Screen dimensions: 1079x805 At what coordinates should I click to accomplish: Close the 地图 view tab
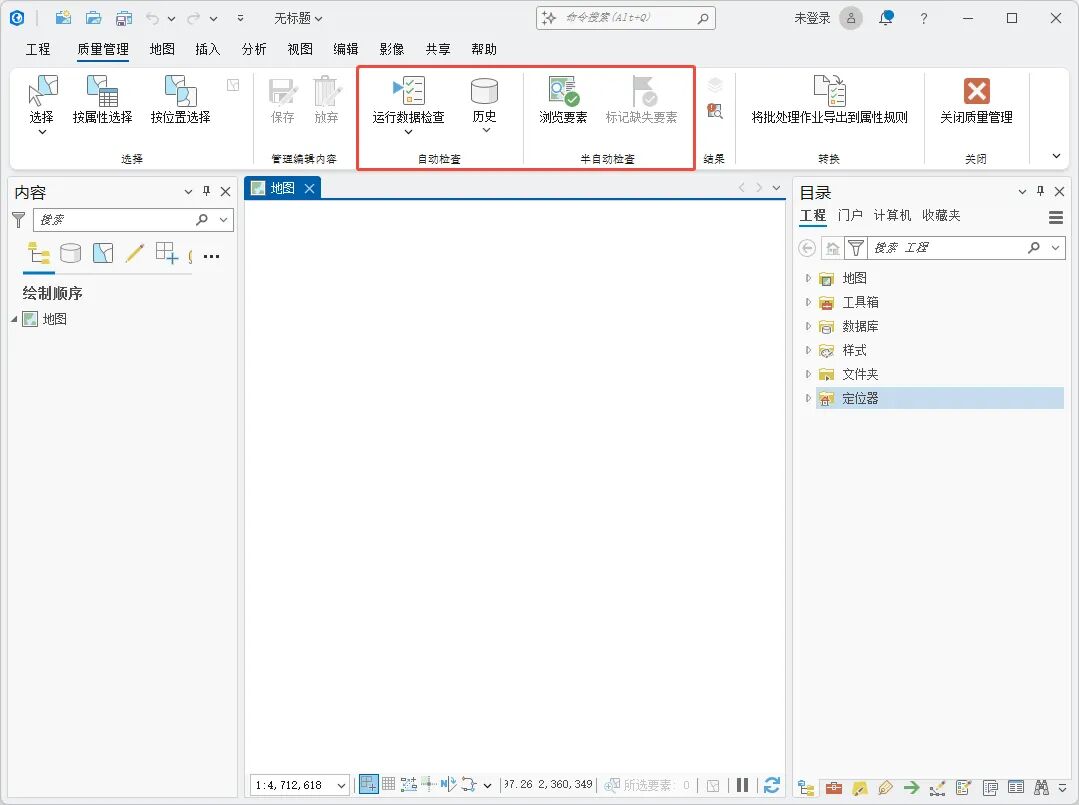[x=310, y=189]
